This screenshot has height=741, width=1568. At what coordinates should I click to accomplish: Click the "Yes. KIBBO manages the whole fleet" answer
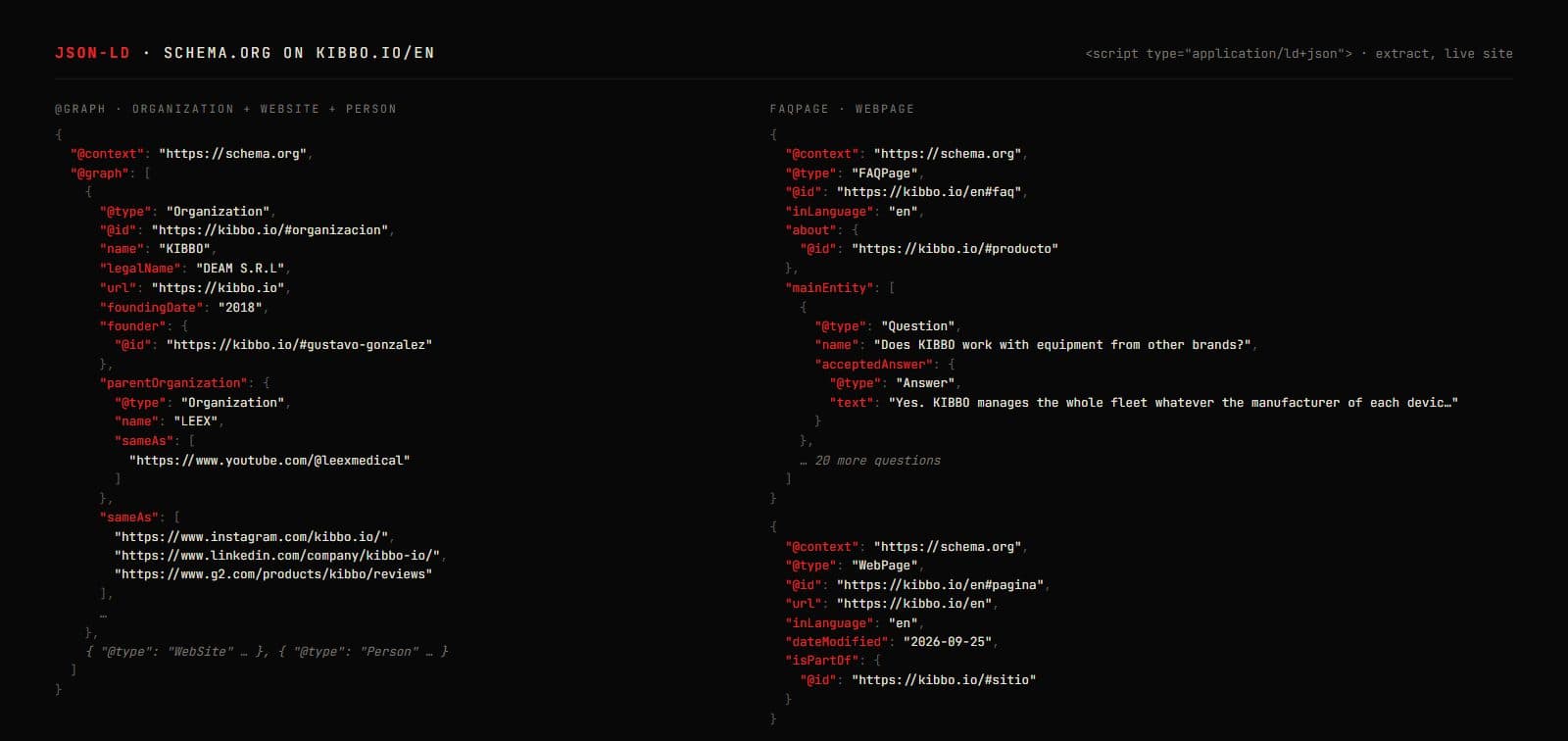point(1173,403)
